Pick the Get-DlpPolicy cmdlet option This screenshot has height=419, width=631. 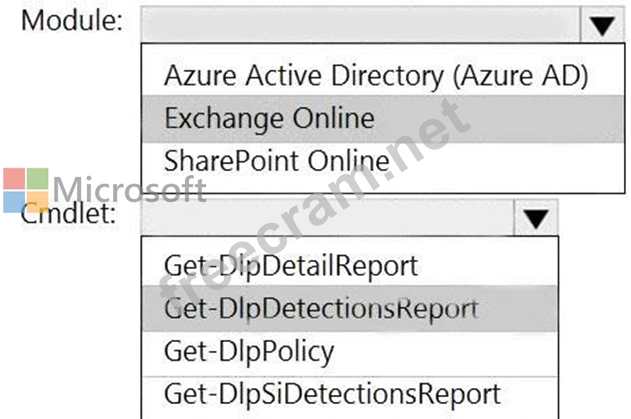(250, 351)
